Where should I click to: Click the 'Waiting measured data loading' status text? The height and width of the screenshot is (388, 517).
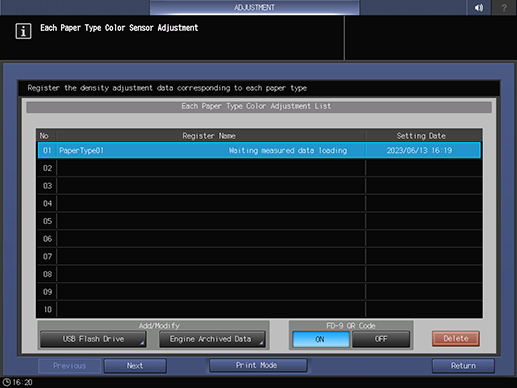tap(288, 151)
